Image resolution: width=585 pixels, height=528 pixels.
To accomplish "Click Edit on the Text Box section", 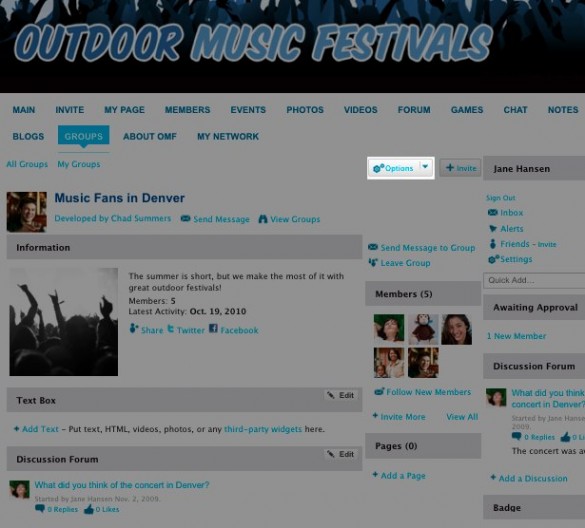I will point(341,395).
